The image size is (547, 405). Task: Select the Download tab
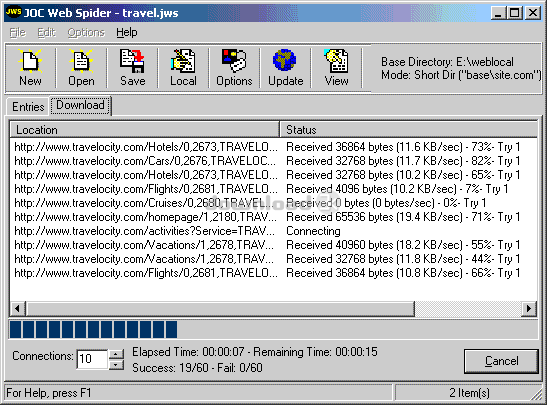point(81,105)
